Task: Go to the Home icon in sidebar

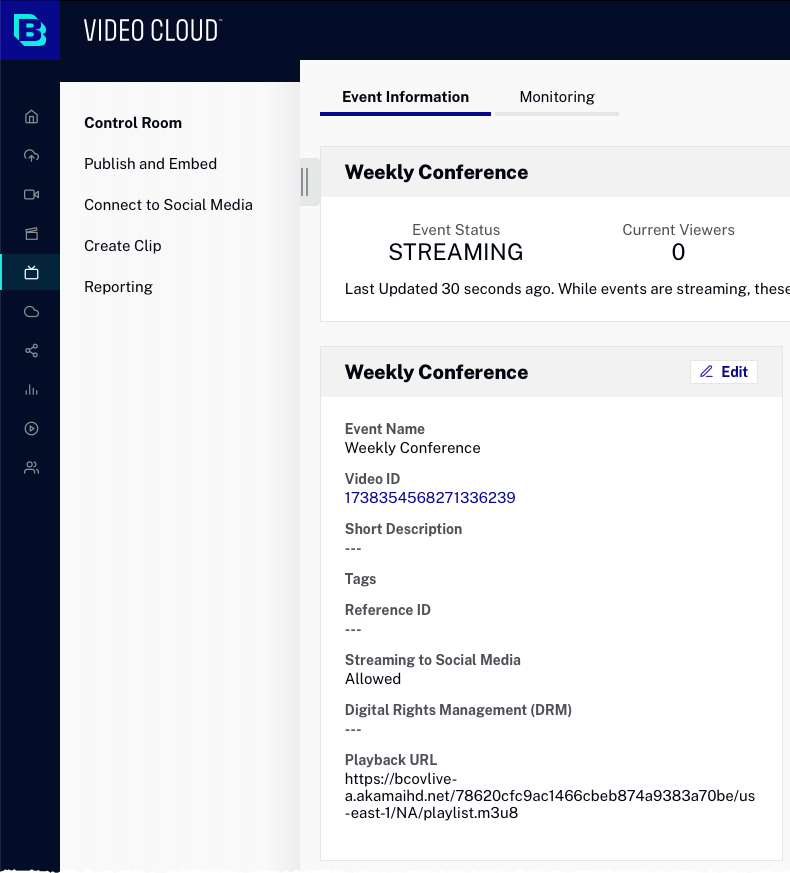Action: click(31, 116)
